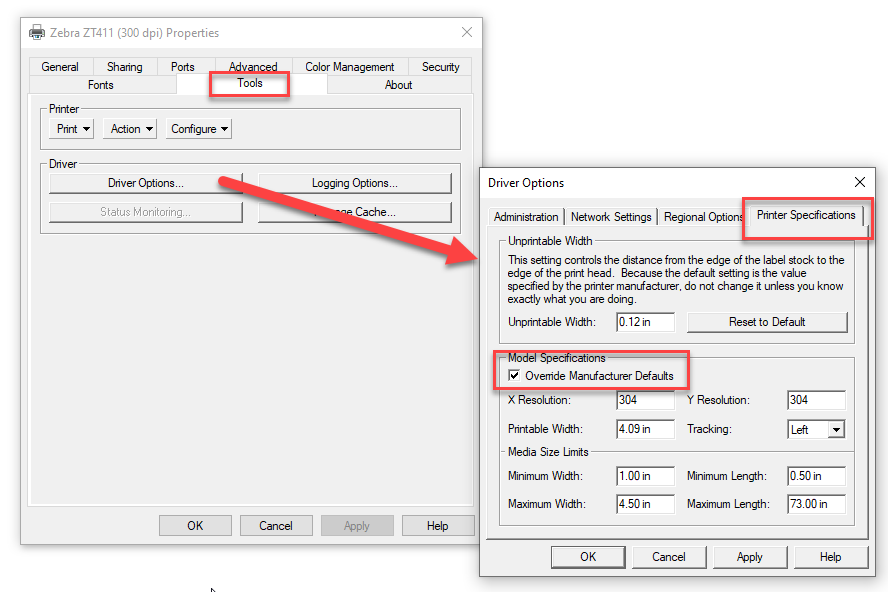Image resolution: width=888 pixels, height=592 pixels.
Task: Click OK in the Properties window
Action: (195, 526)
